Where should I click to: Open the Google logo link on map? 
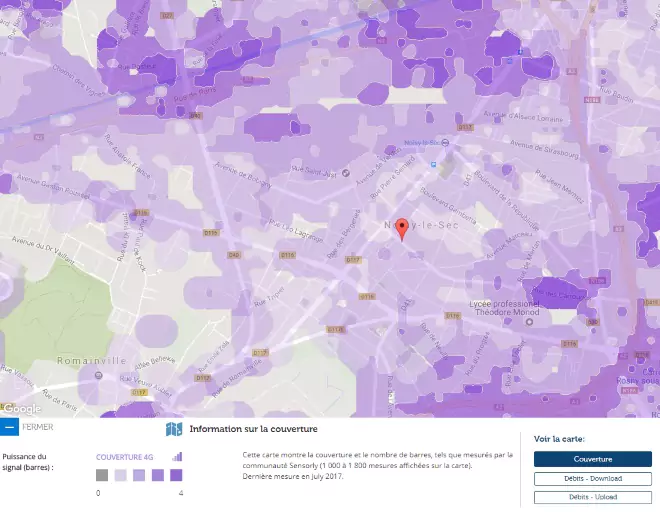(22, 409)
